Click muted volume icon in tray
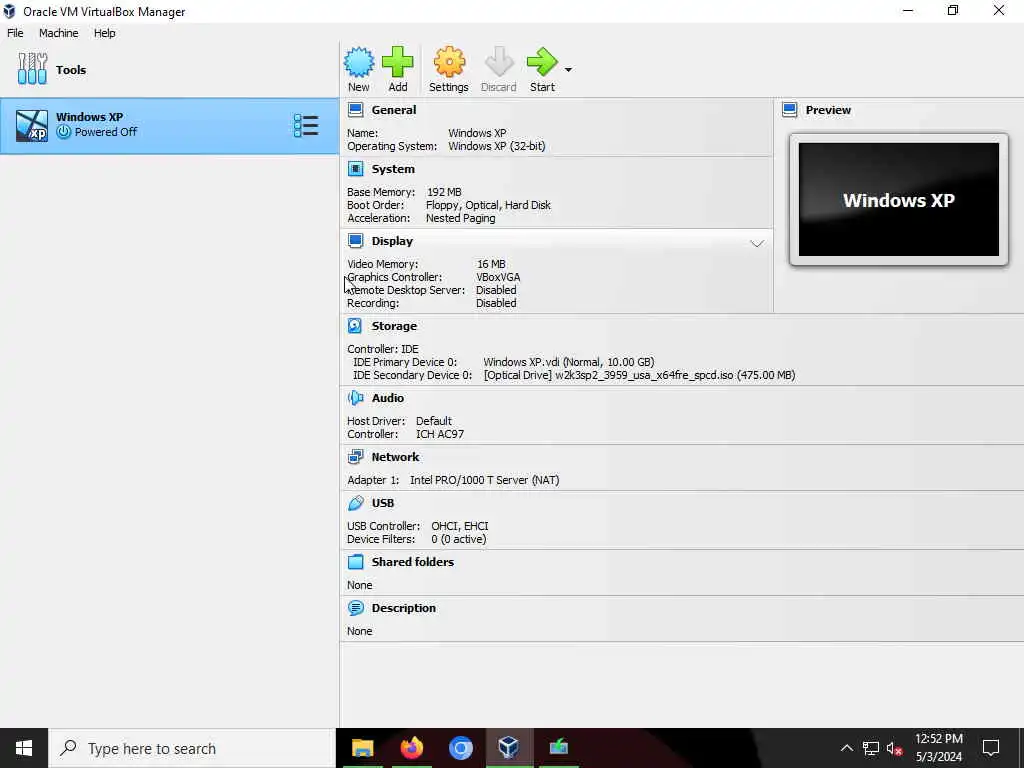This screenshot has height=768, width=1024. point(894,748)
